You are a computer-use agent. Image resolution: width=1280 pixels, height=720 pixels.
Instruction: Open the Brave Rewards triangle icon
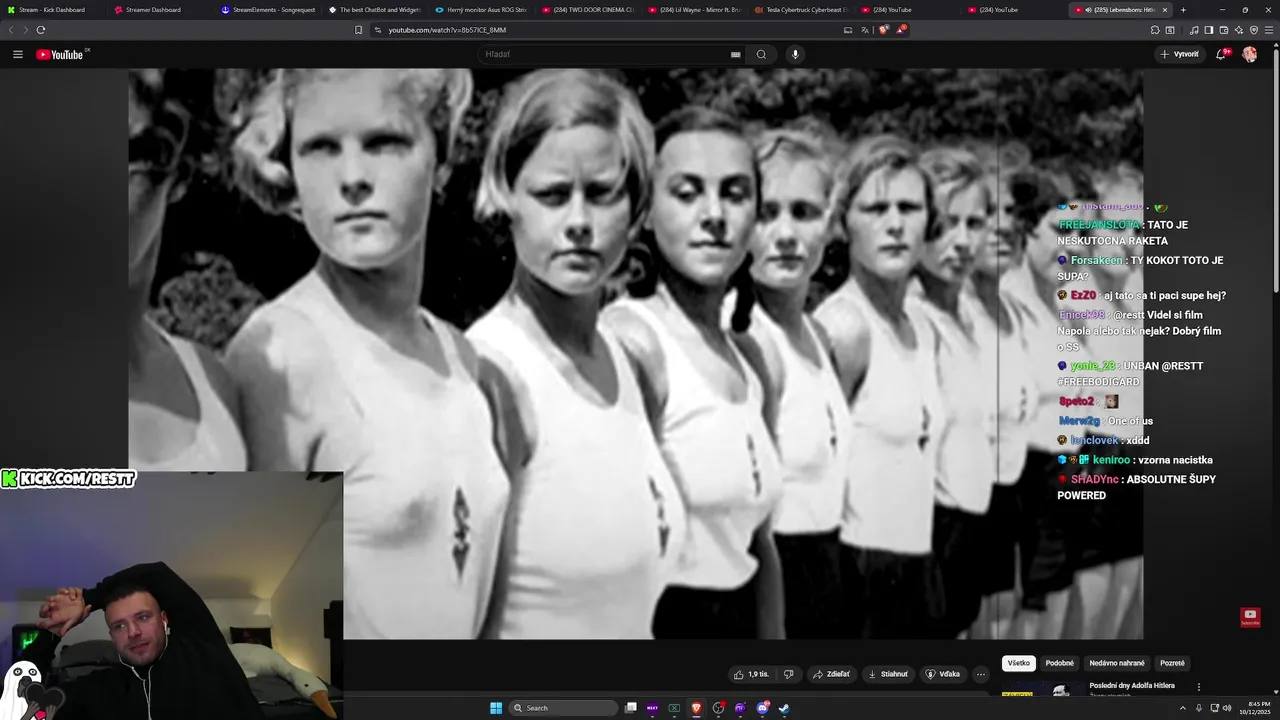(x=901, y=30)
